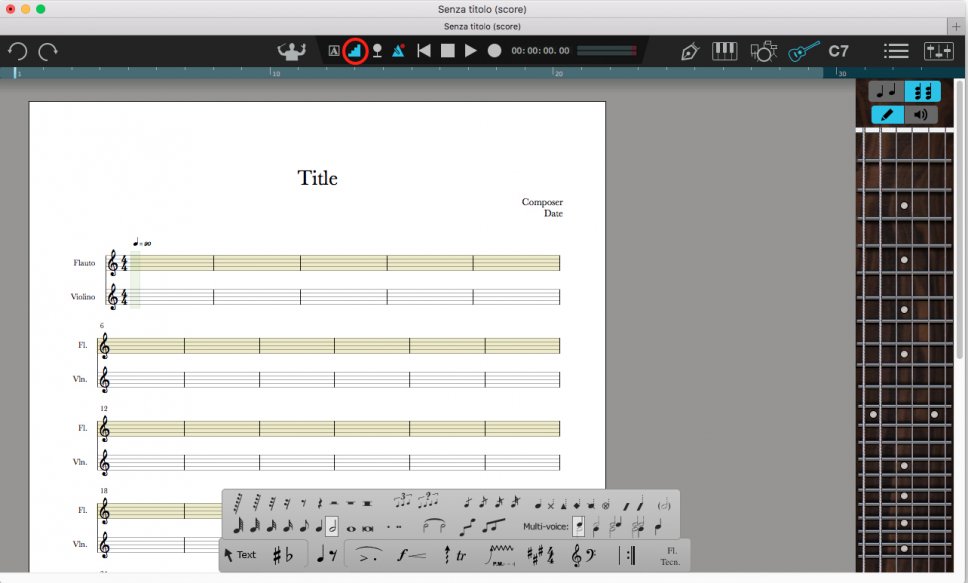Toggle the blue metronome icon
The image size is (968, 583).
click(x=398, y=51)
